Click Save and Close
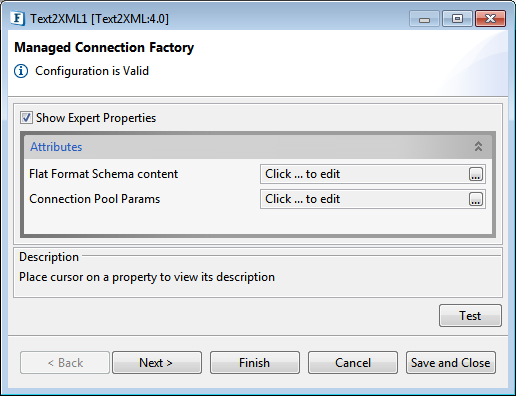The height and width of the screenshot is (396, 516). click(x=451, y=362)
